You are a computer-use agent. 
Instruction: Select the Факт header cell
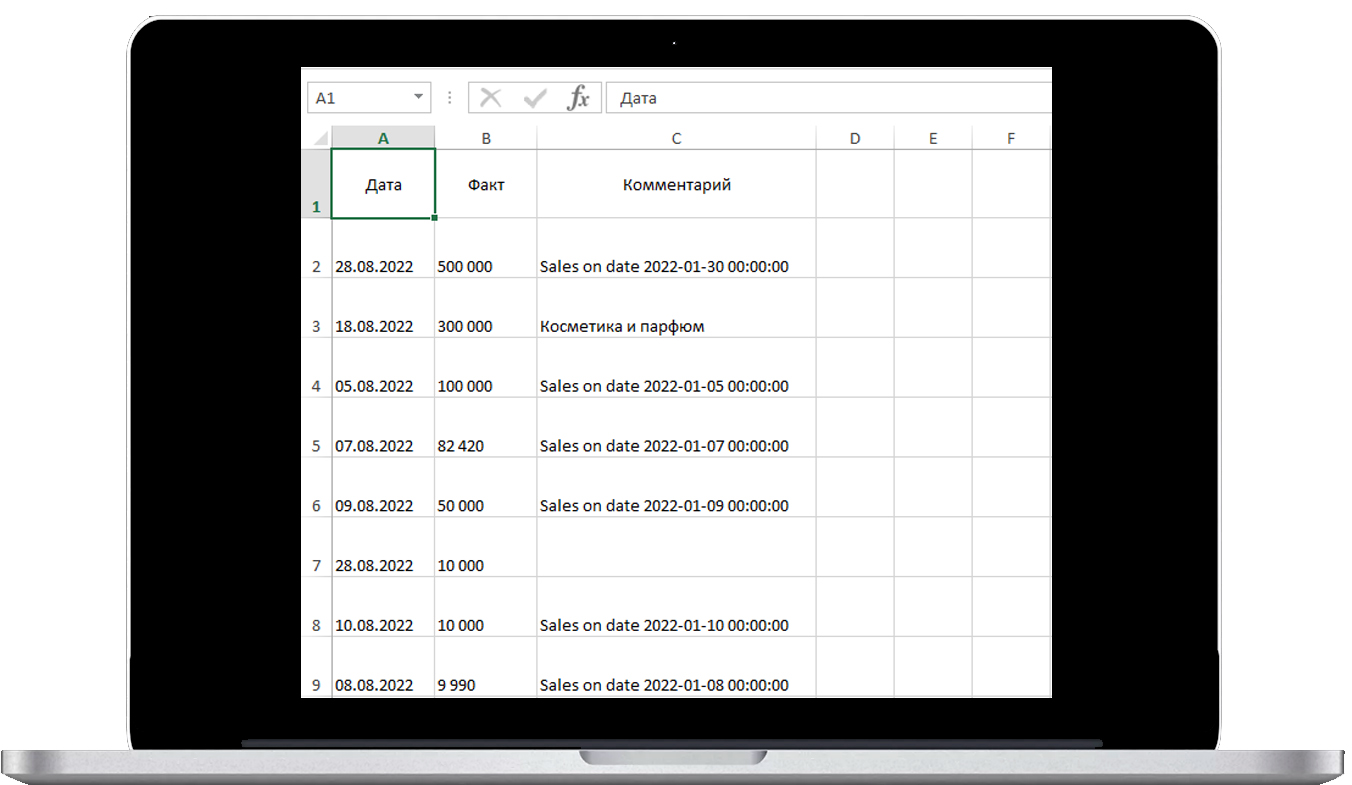(x=486, y=185)
